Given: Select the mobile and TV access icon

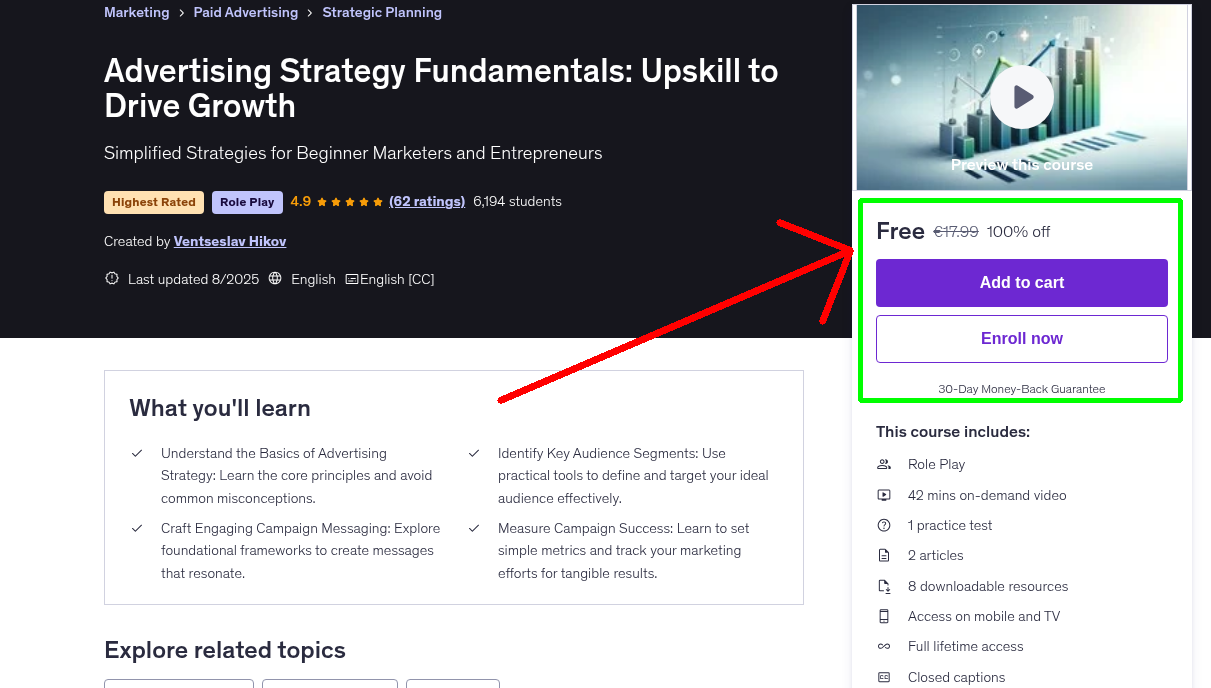Looking at the screenshot, I should point(884,615).
